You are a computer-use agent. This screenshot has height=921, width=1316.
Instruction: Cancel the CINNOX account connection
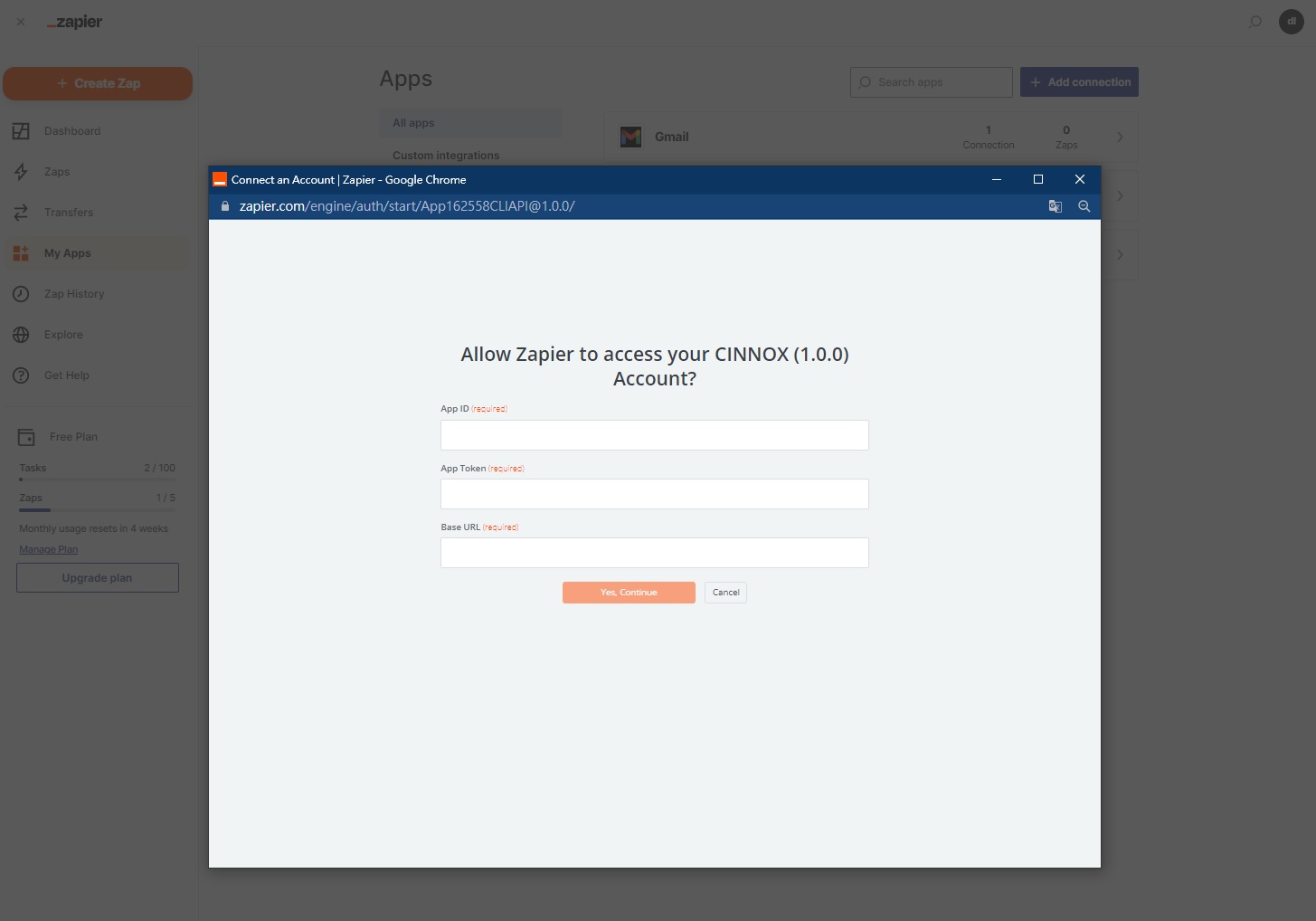coord(726,593)
